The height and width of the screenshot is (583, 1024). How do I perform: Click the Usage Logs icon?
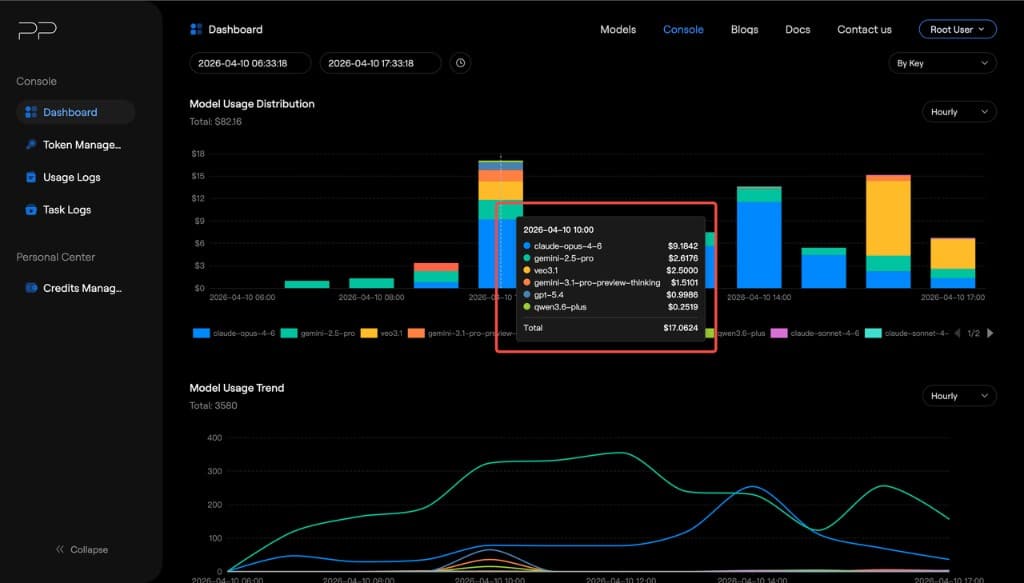(31, 177)
